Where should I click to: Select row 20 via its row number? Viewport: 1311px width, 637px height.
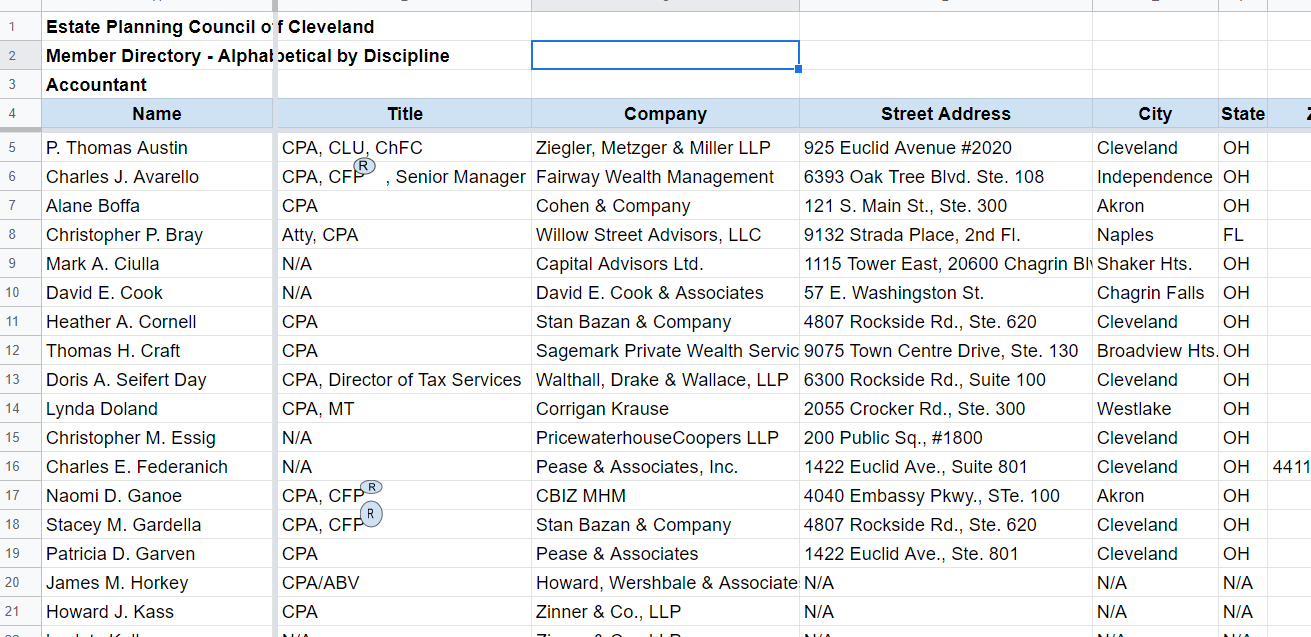[12, 583]
